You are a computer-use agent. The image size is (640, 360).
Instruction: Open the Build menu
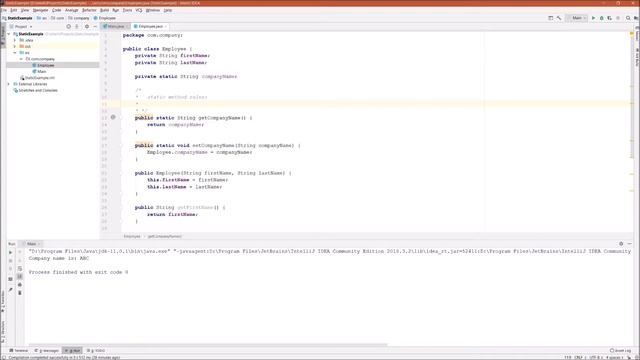[x=104, y=10]
